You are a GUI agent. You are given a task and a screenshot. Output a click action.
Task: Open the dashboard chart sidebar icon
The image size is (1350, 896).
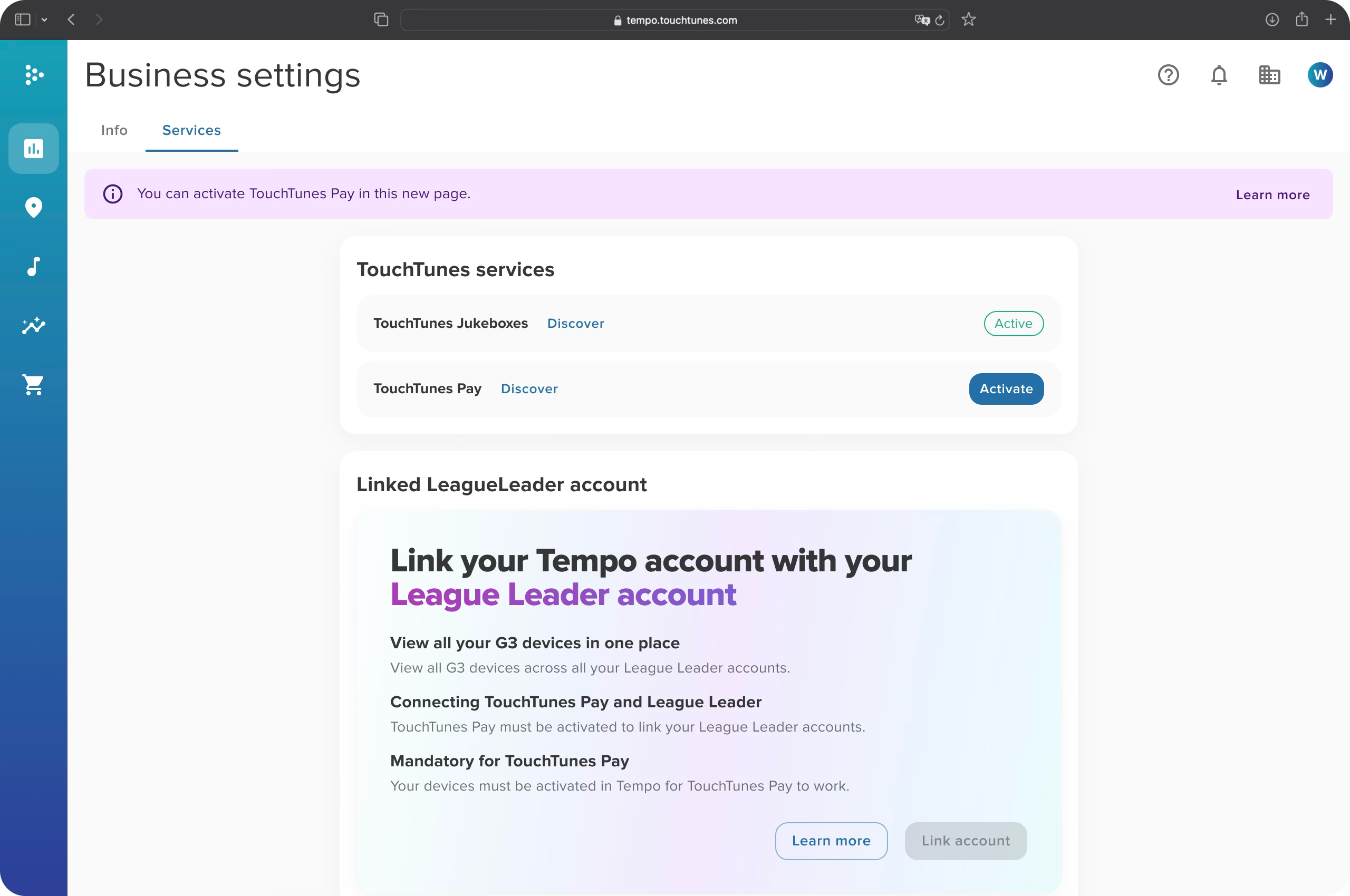33,149
